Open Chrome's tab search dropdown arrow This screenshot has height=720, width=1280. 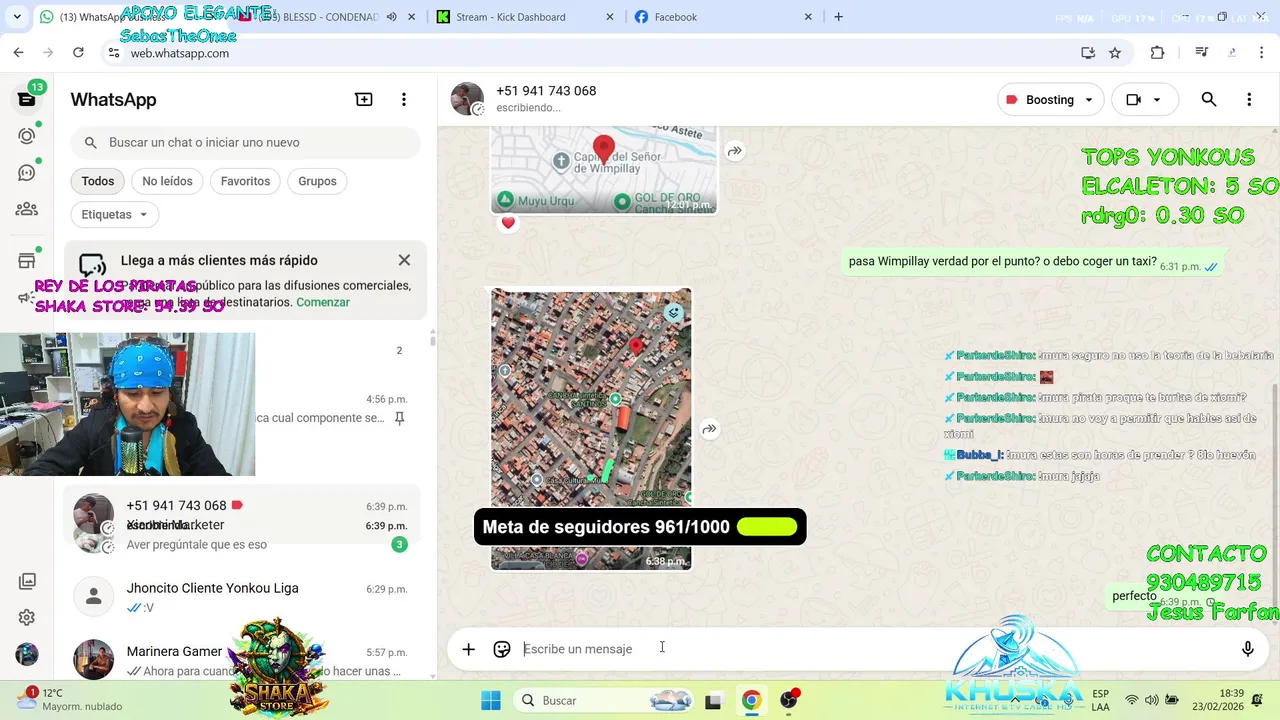click(x=16, y=17)
